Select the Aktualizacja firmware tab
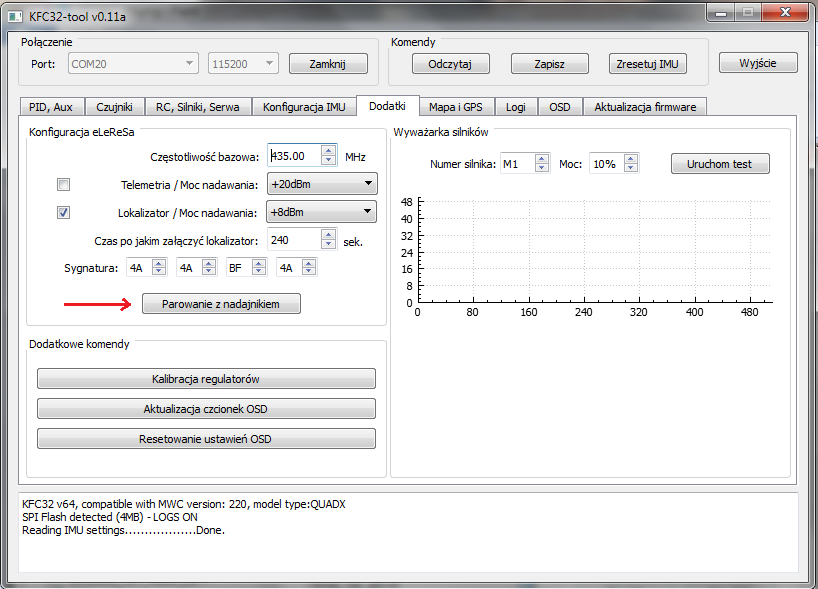The image size is (818, 589). tap(647, 107)
